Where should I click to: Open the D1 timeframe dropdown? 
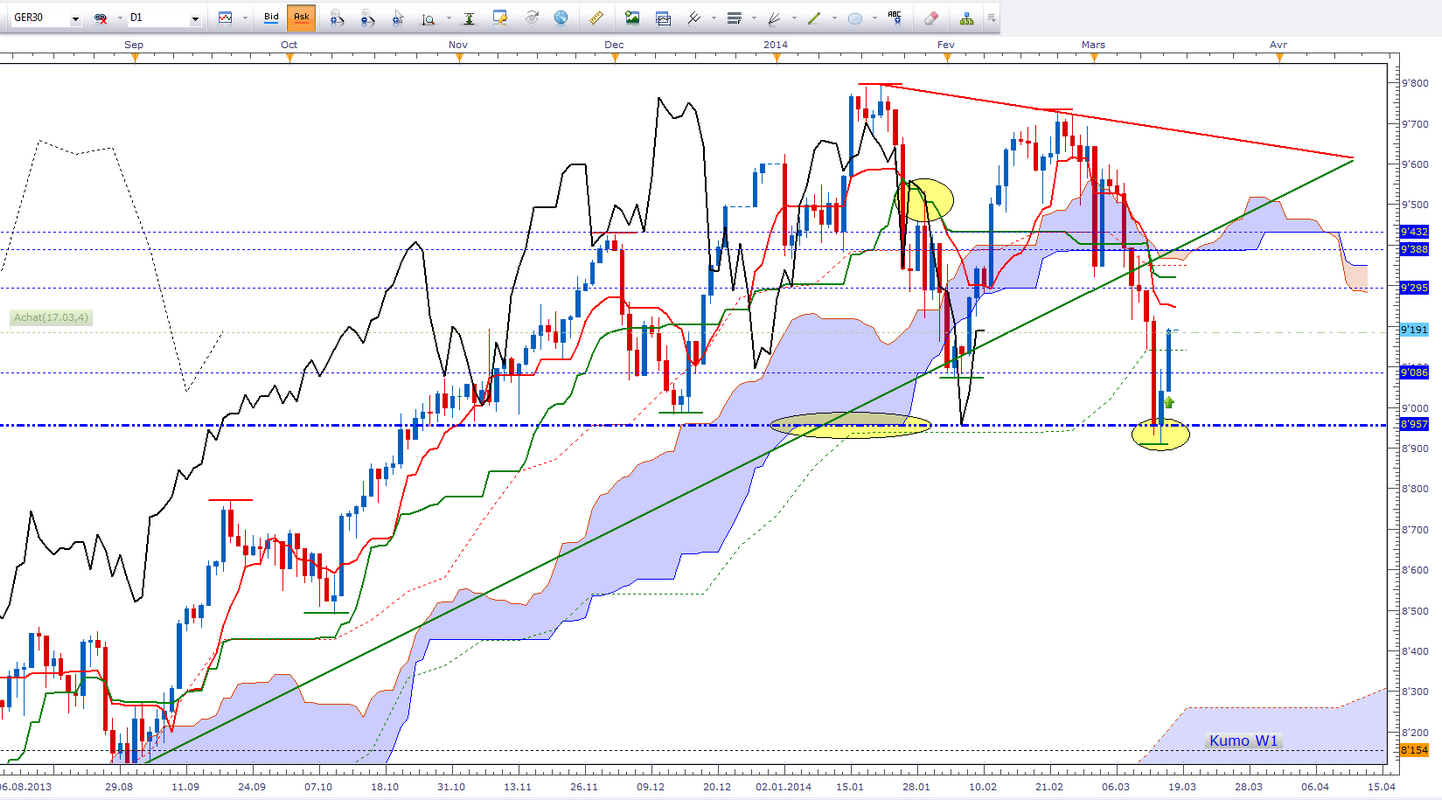(x=195, y=19)
